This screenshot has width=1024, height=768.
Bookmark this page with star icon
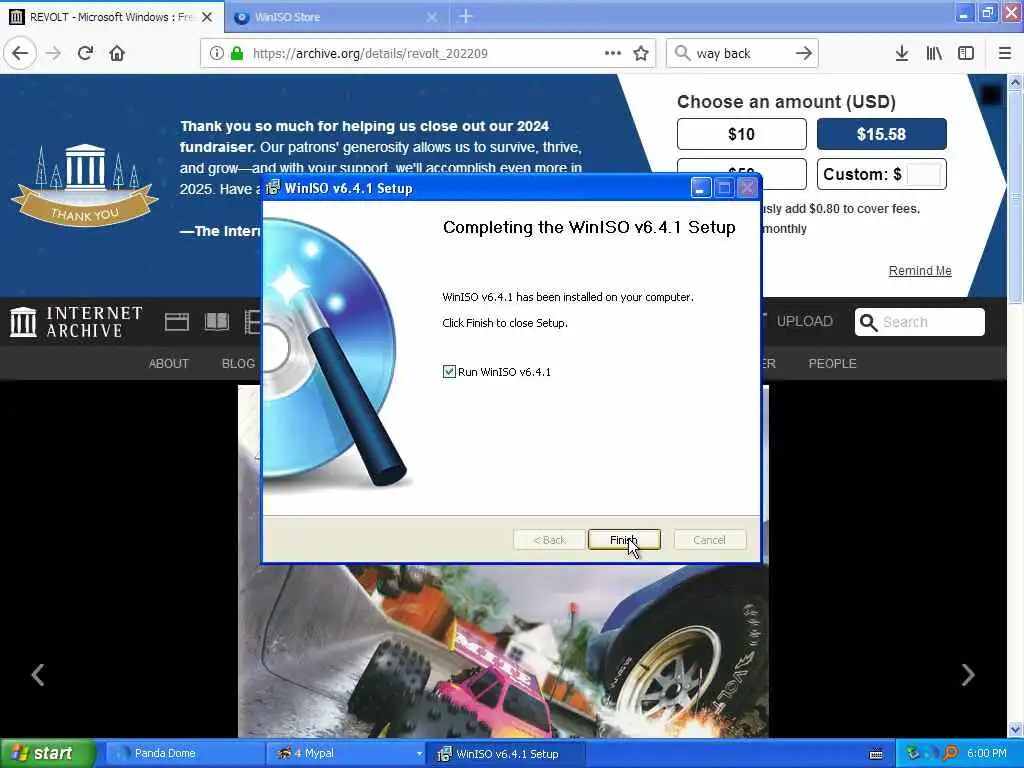point(641,53)
